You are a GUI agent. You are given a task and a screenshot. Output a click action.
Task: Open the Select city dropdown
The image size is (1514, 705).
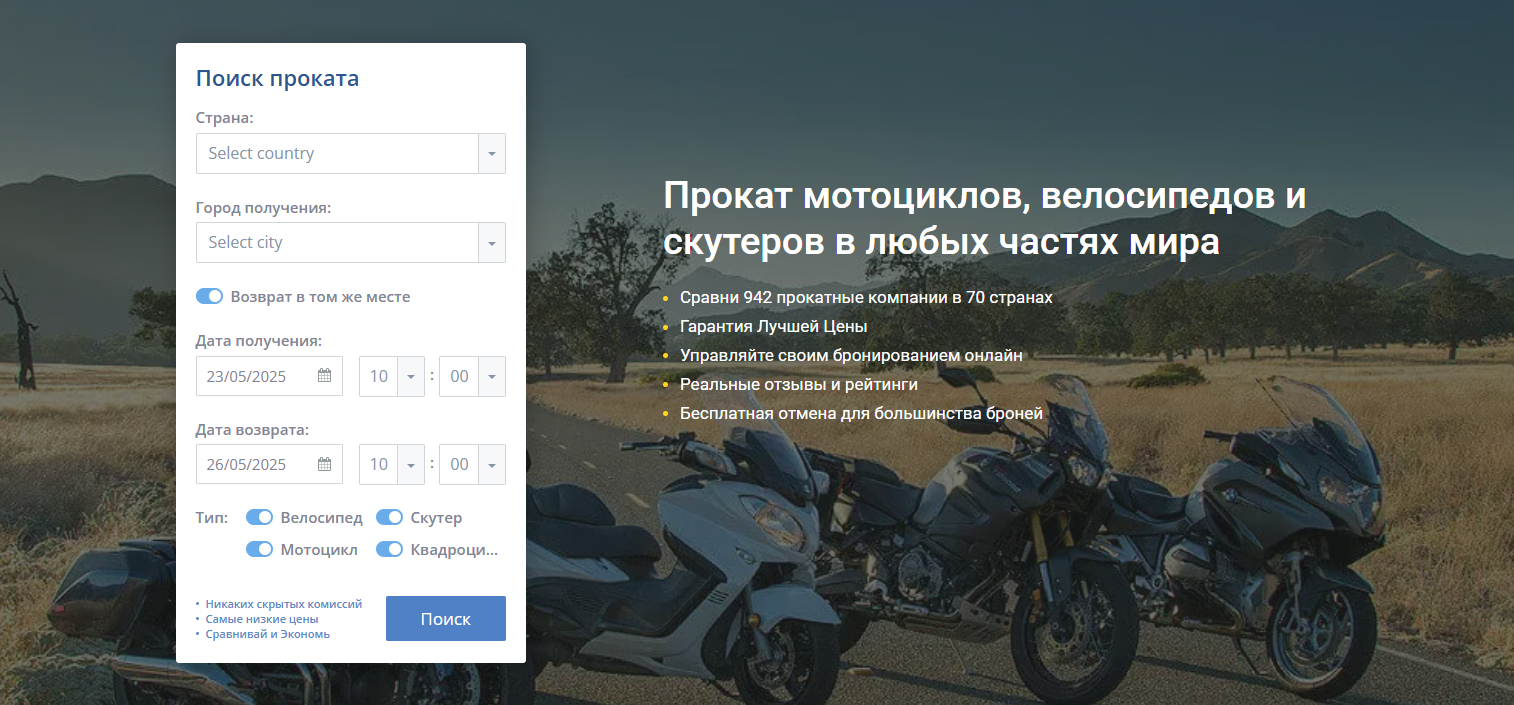click(x=351, y=242)
